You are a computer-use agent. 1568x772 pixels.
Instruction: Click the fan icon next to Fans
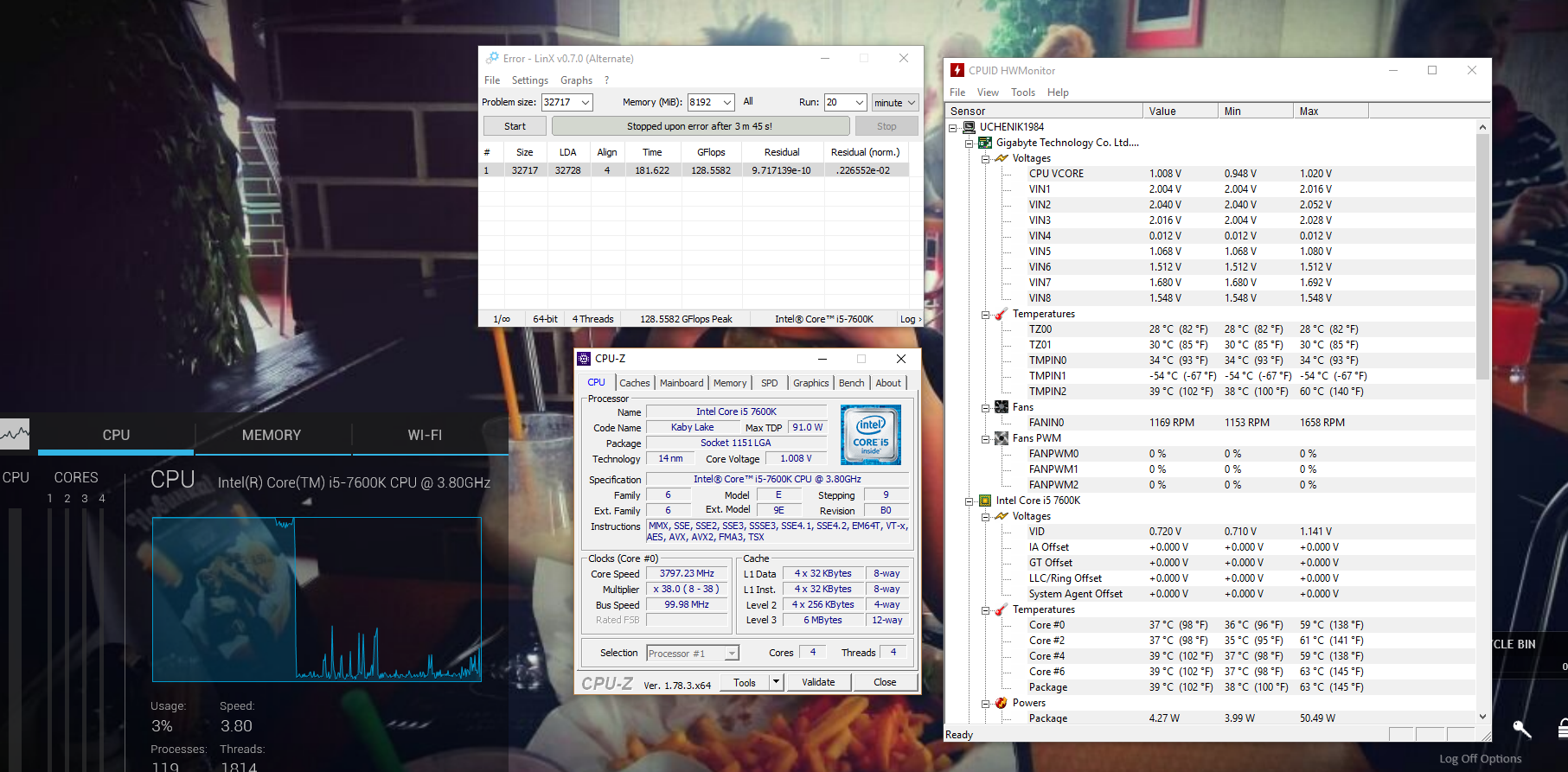1002,407
